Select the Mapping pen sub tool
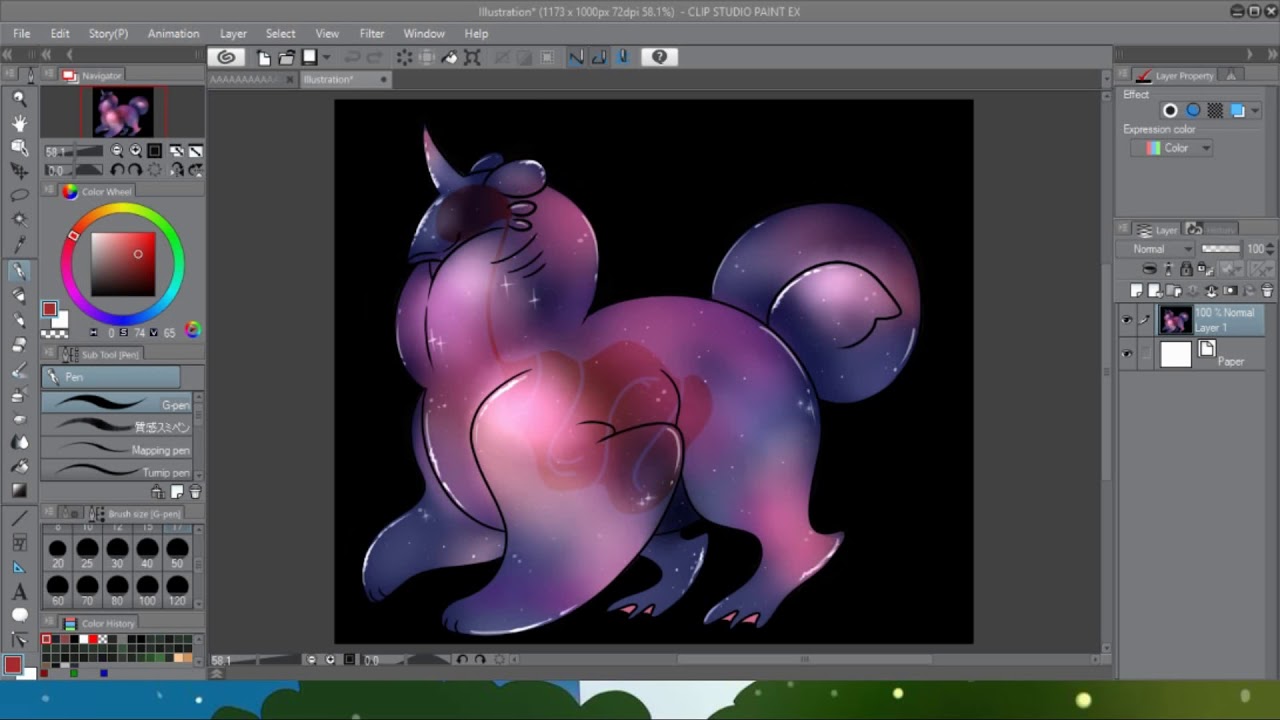 click(117, 449)
